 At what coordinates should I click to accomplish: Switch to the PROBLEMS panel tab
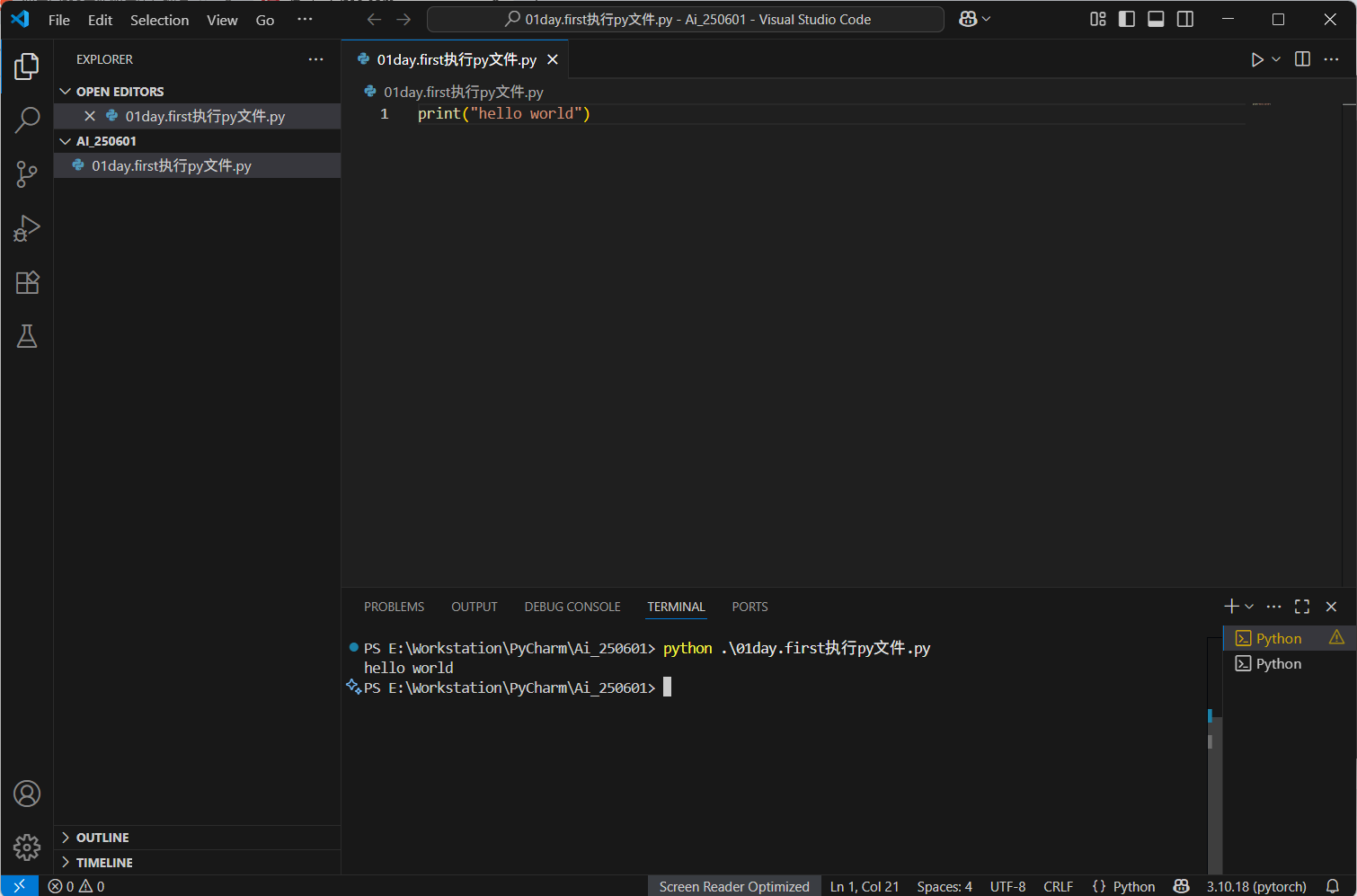pos(394,607)
